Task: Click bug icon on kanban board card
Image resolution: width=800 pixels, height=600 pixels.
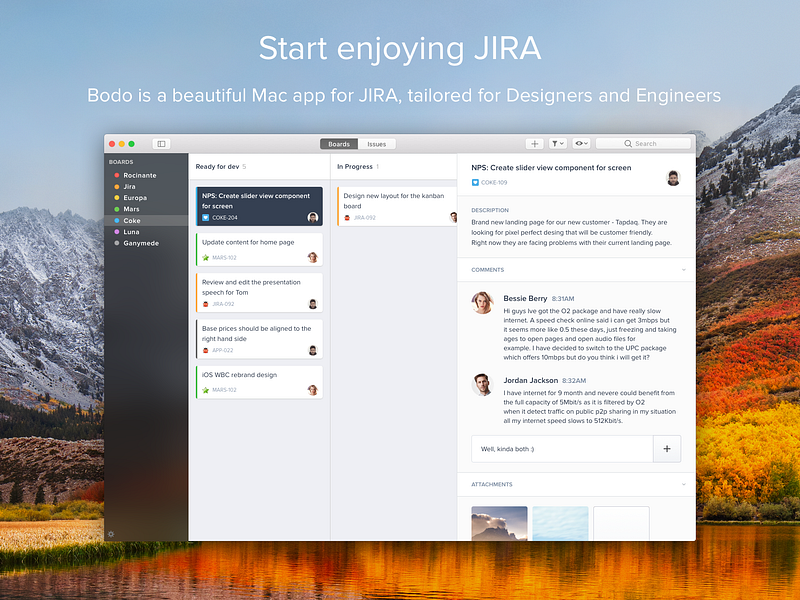Action: point(347,217)
